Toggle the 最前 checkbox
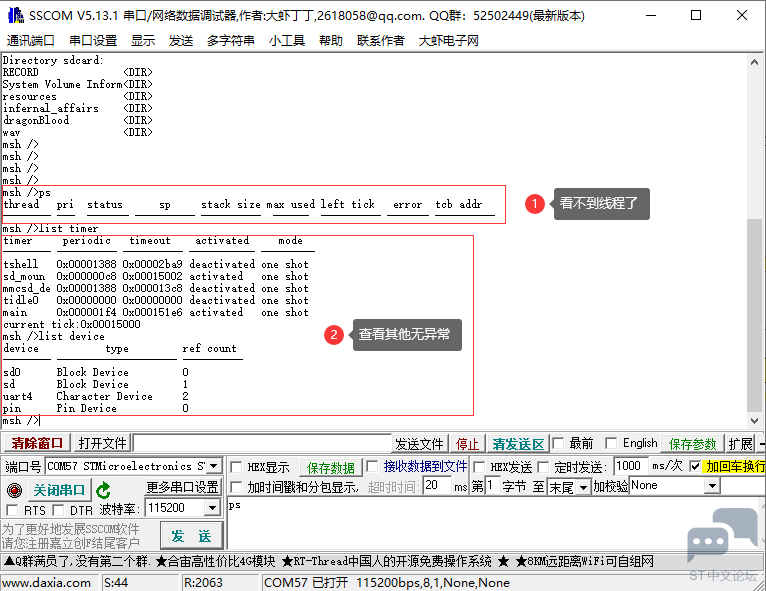Screen dimensions: 766x591 558,443
